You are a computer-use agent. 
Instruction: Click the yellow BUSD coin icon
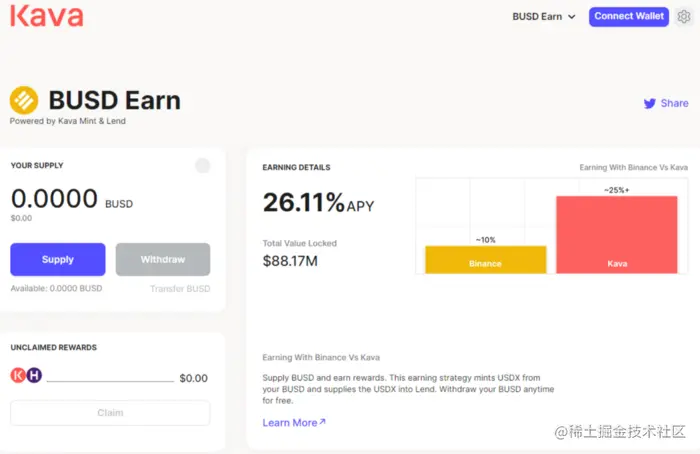[24, 100]
